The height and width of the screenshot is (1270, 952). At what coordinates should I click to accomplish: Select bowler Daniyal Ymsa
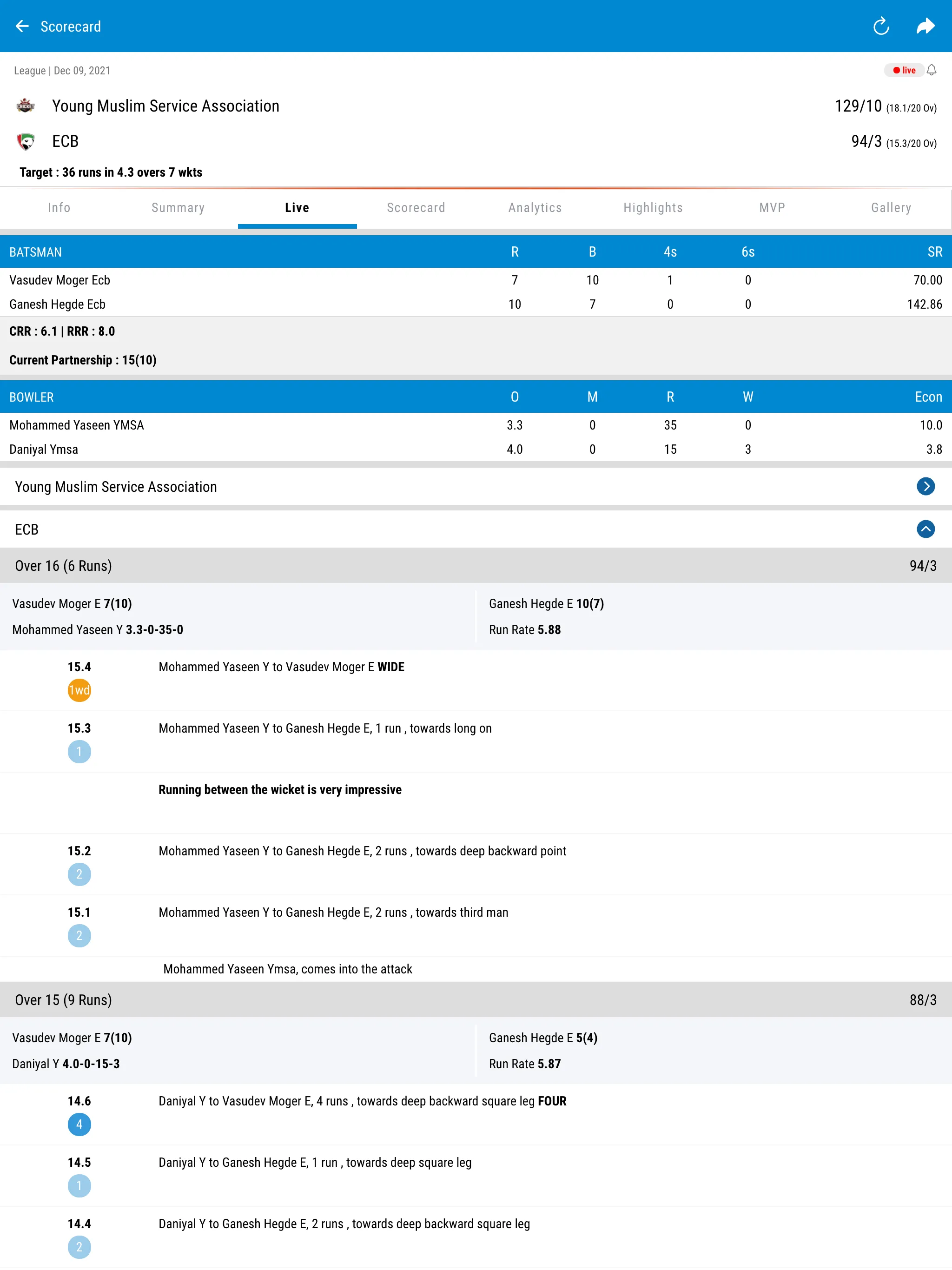click(x=43, y=449)
